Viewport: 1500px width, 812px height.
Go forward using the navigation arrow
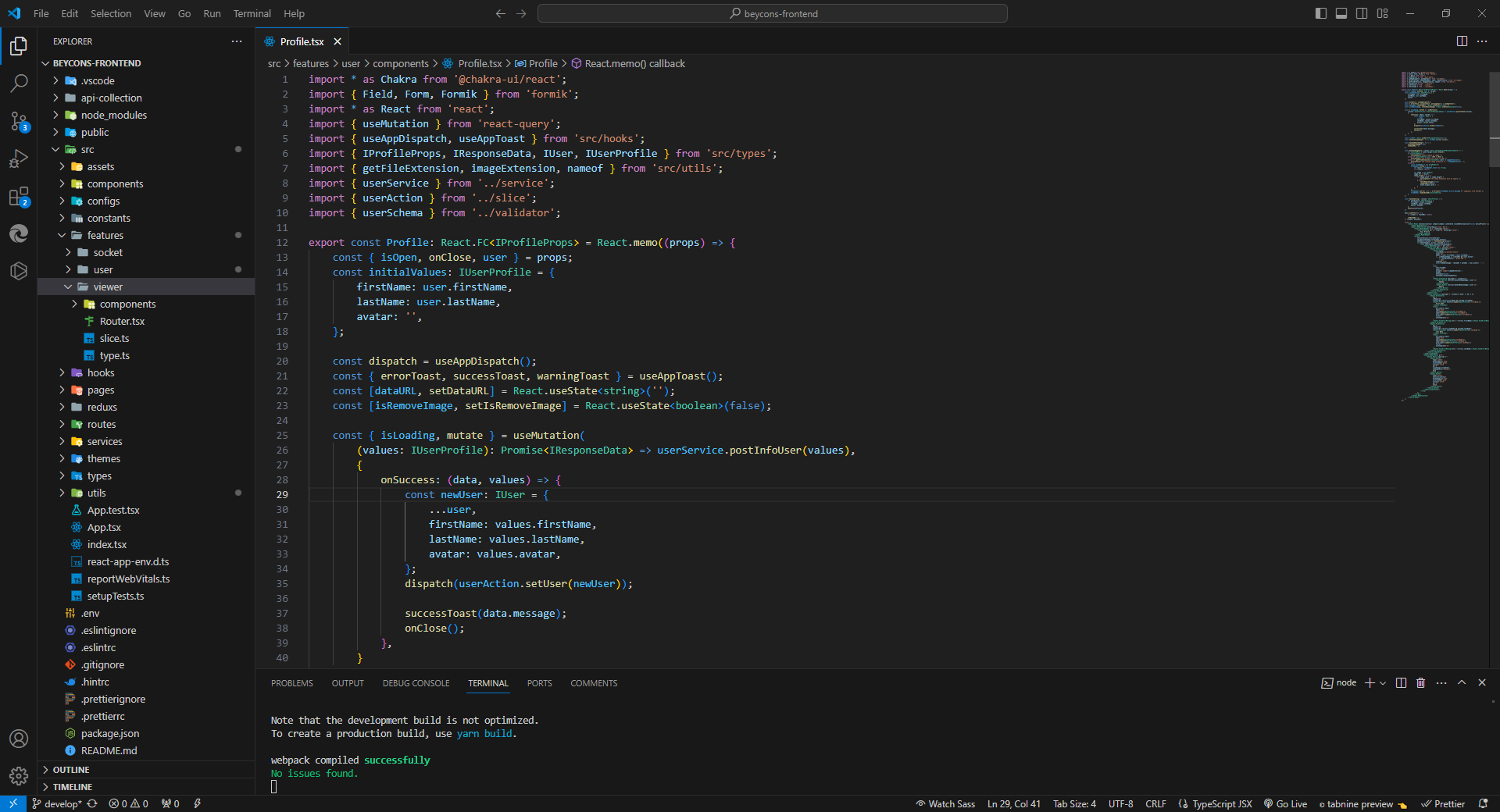pos(521,13)
